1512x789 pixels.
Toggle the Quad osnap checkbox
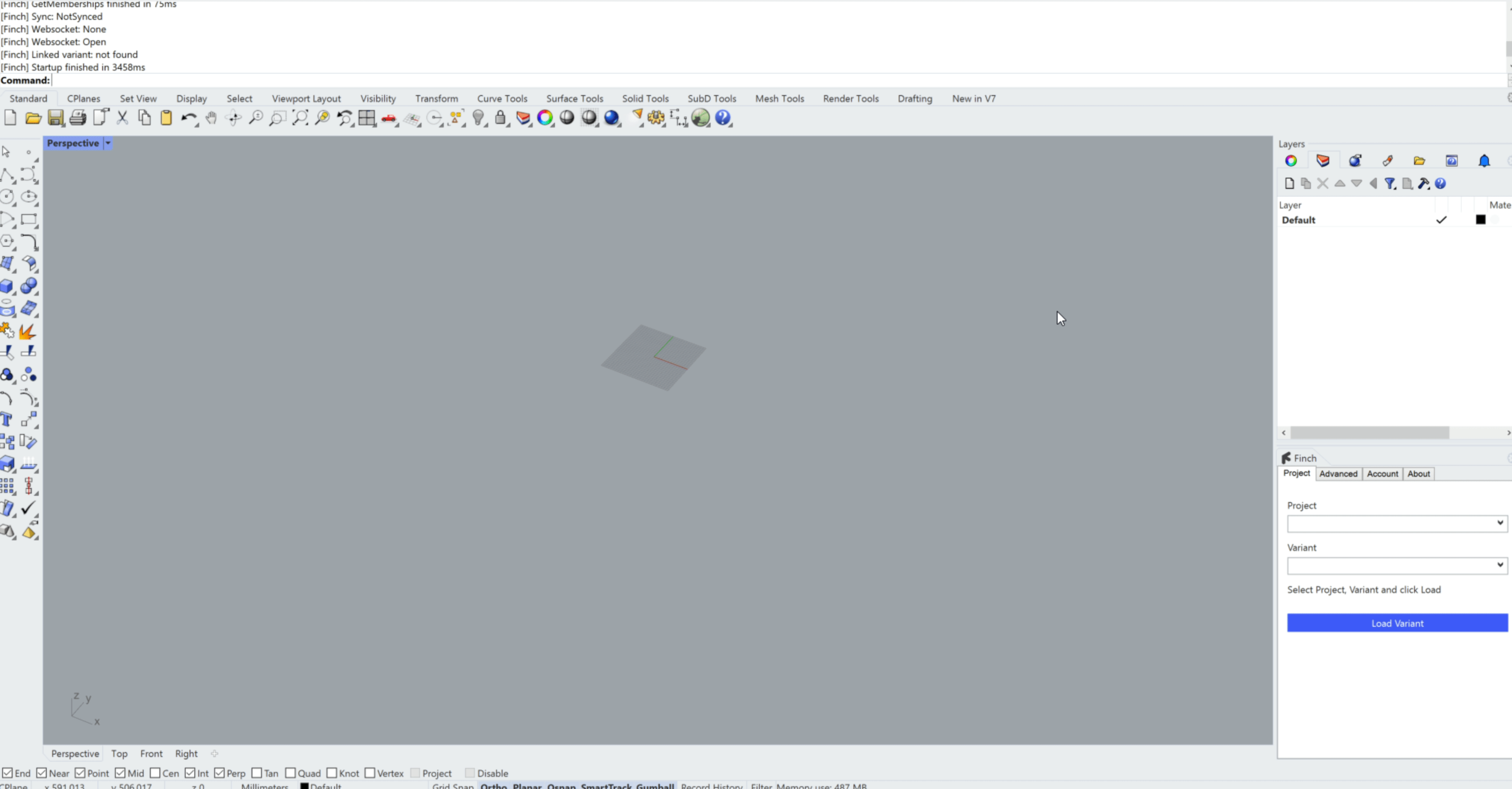291,772
